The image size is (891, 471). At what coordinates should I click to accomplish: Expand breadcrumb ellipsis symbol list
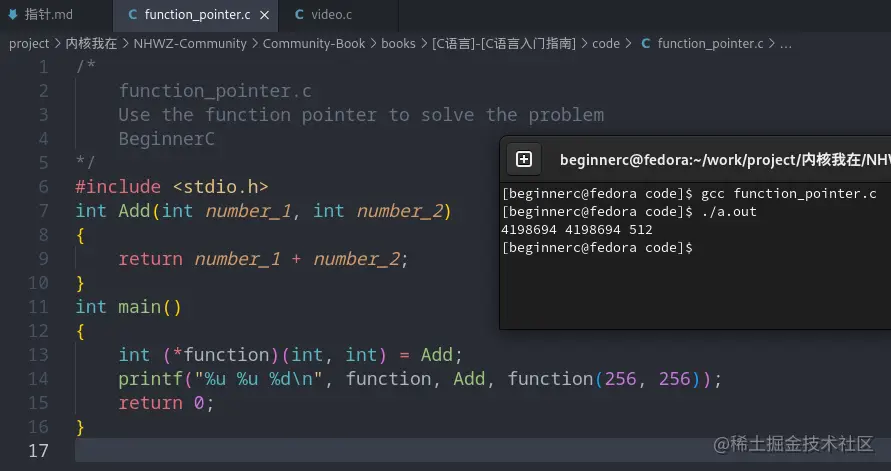(785, 44)
